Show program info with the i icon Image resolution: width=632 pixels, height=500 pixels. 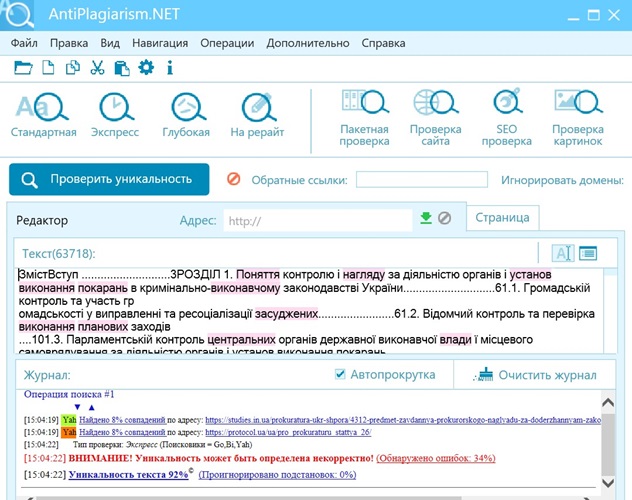[170, 67]
